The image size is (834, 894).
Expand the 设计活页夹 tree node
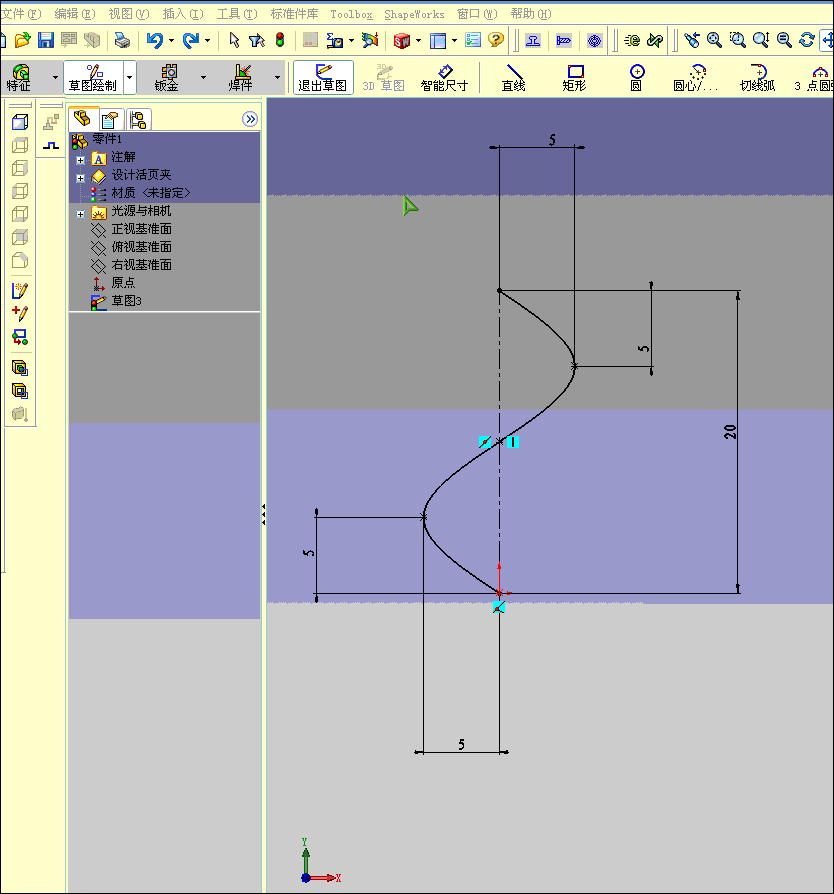pyautogui.click(x=80, y=178)
